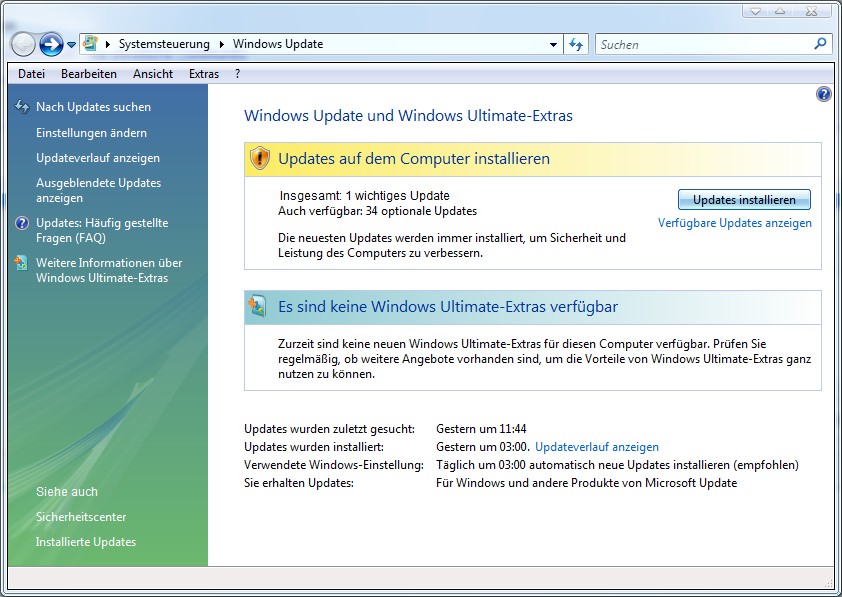The width and height of the screenshot is (842, 597).
Task: Open Verfügbare Updates anzeigen link
Action: point(735,223)
